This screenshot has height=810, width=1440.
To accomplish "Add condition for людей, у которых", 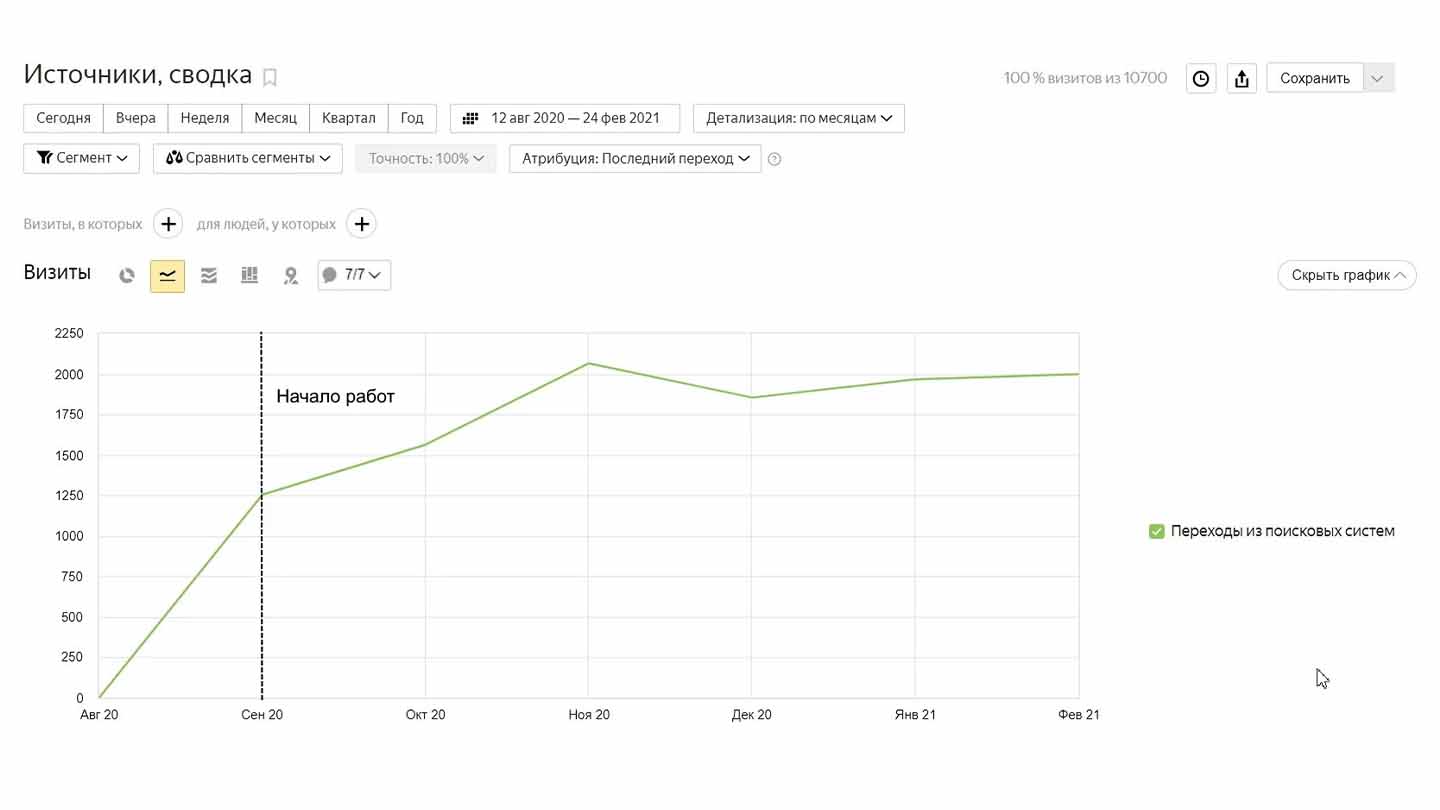I will click(361, 224).
